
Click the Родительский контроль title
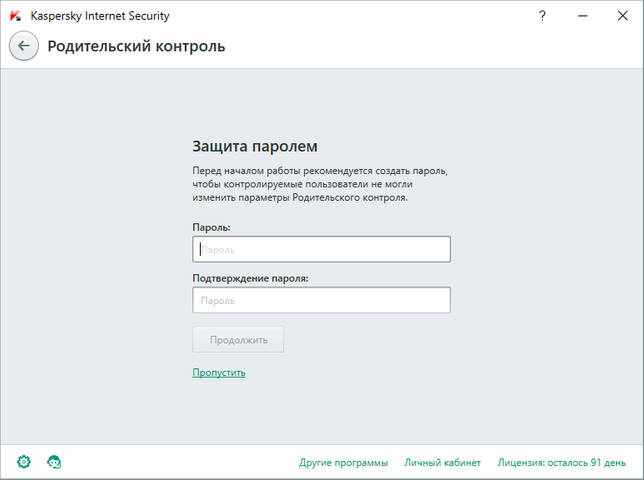[x=136, y=46]
